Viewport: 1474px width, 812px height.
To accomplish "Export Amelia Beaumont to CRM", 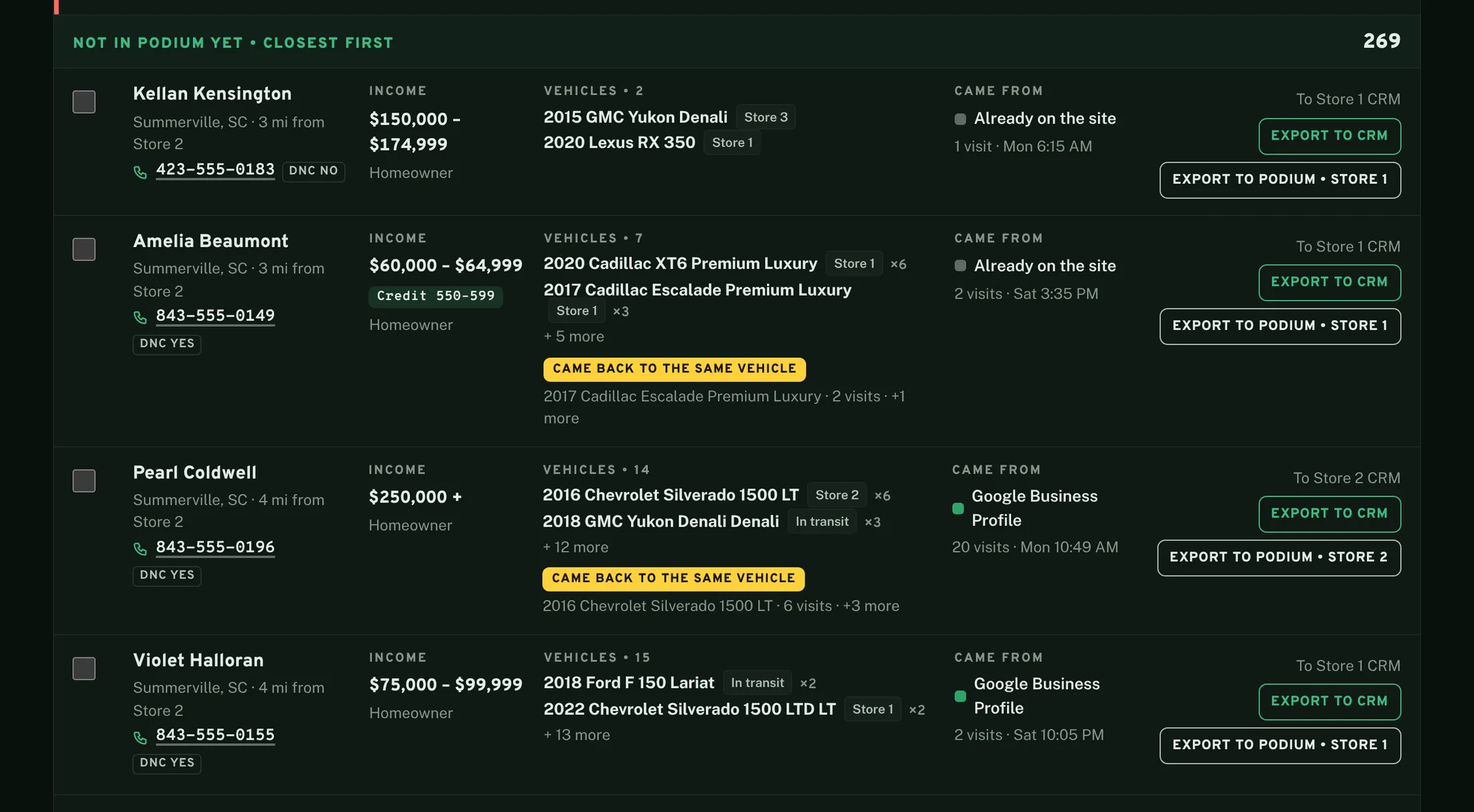I will point(1329,283).
